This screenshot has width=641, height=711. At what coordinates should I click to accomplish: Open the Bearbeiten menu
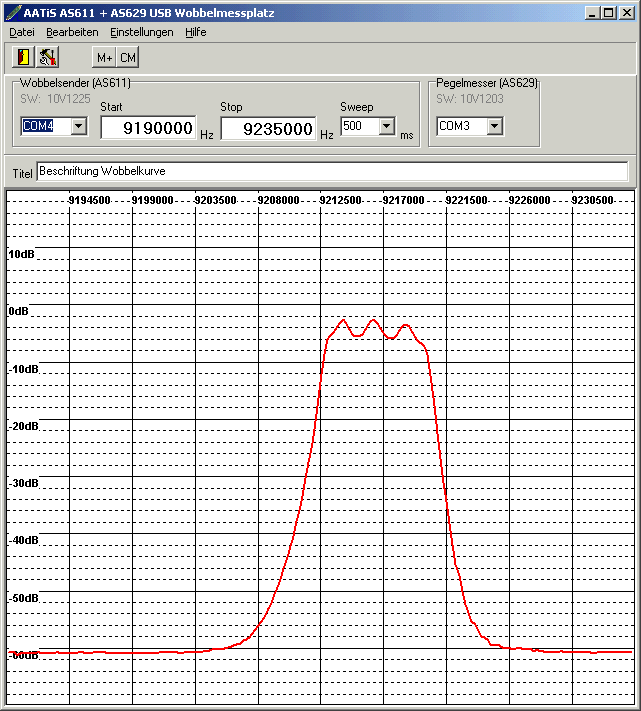pyautogui.click(x=72, y=32)
